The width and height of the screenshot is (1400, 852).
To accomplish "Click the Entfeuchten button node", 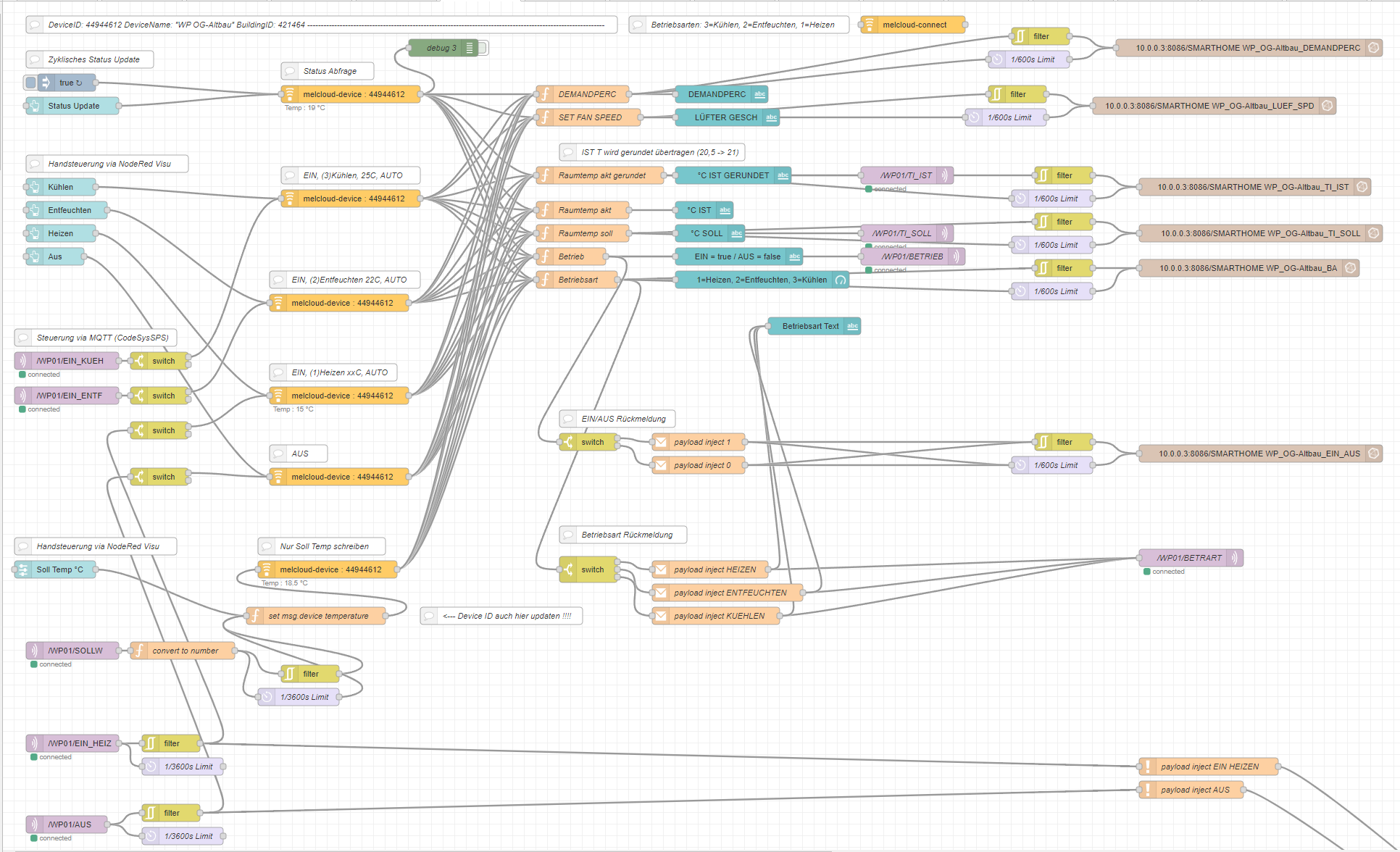I will [x=70, y=210].
